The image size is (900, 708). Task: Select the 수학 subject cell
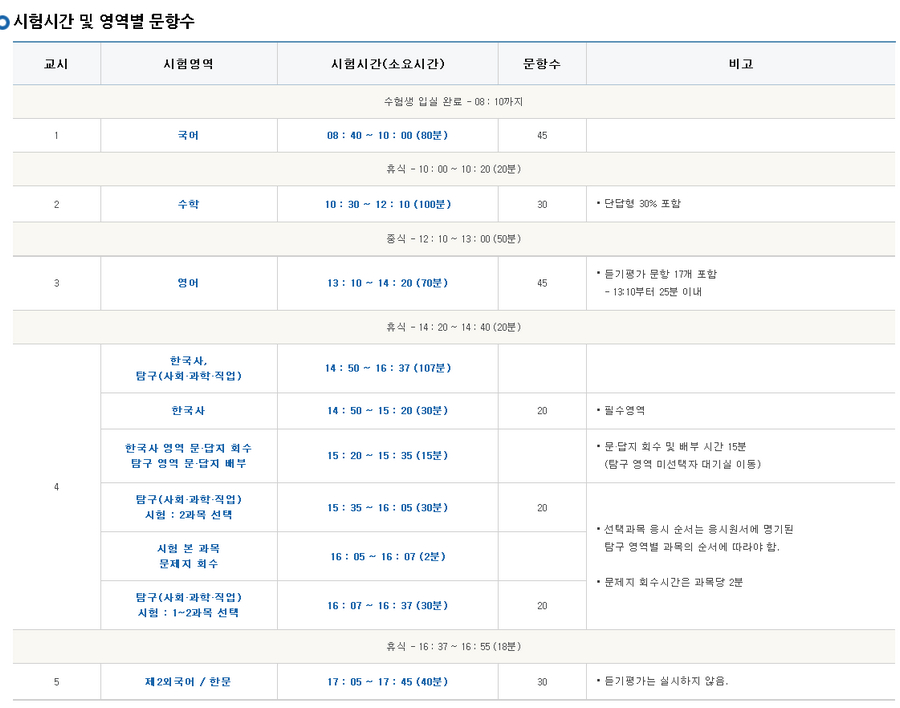coord(188,204)
